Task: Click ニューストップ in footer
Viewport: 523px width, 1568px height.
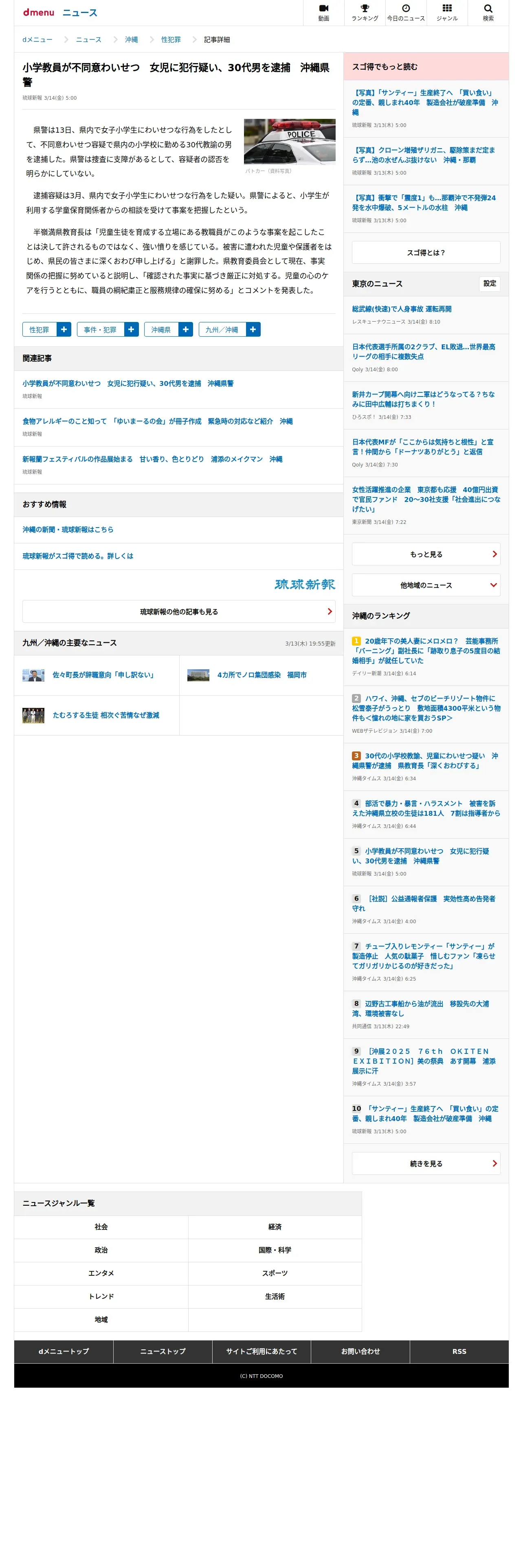Action: pyautogui.click(x=163, y=1351)
